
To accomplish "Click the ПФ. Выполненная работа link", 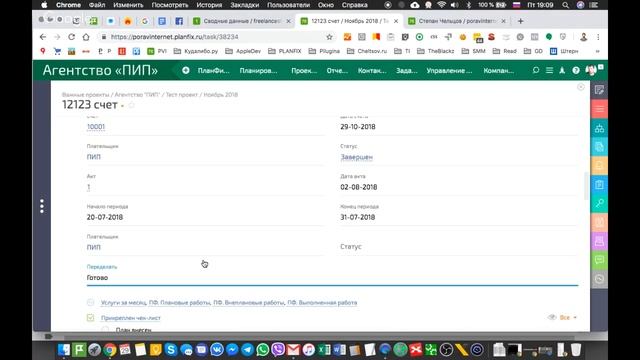I will coord(322,302).
